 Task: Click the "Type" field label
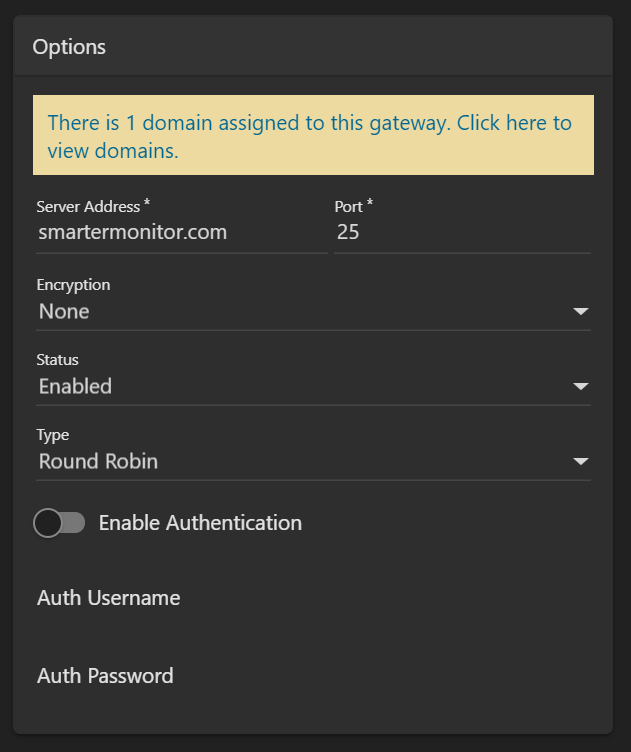tap(51, 435)
